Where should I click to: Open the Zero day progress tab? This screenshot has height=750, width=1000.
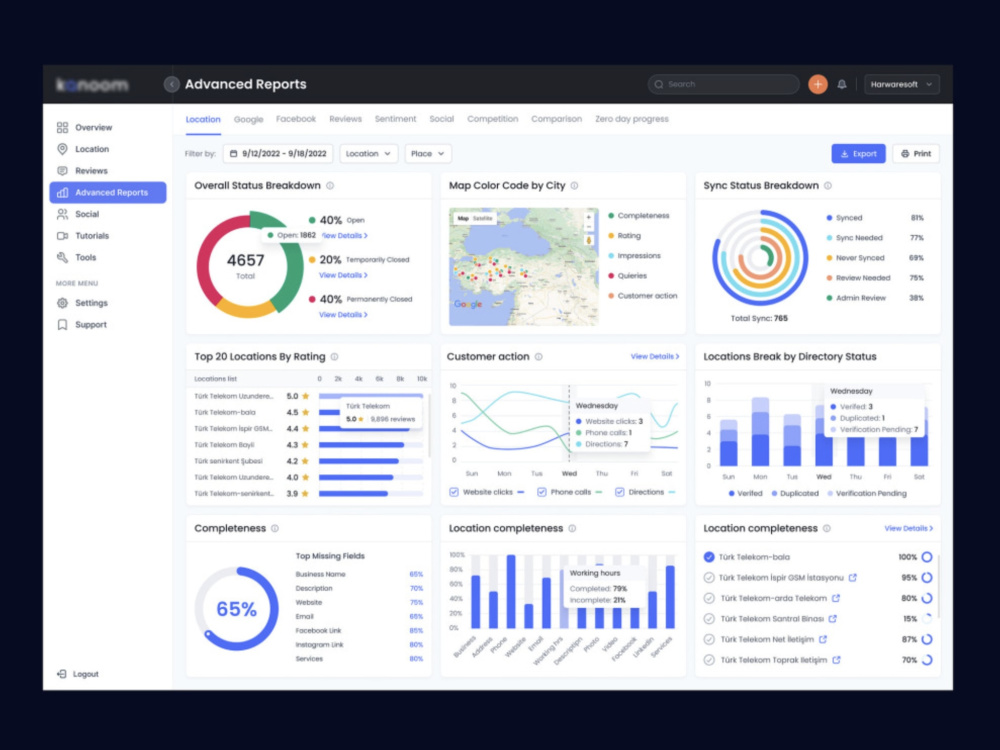click(x=631, y=119)
